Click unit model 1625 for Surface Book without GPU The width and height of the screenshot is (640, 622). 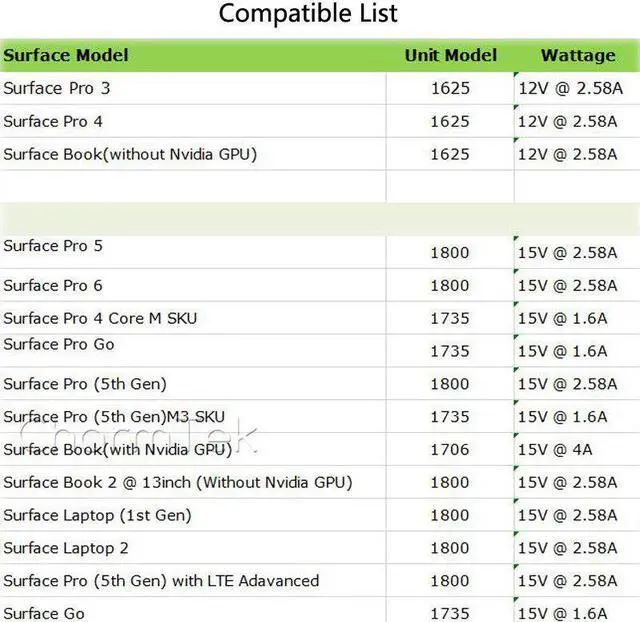(450, 154)
